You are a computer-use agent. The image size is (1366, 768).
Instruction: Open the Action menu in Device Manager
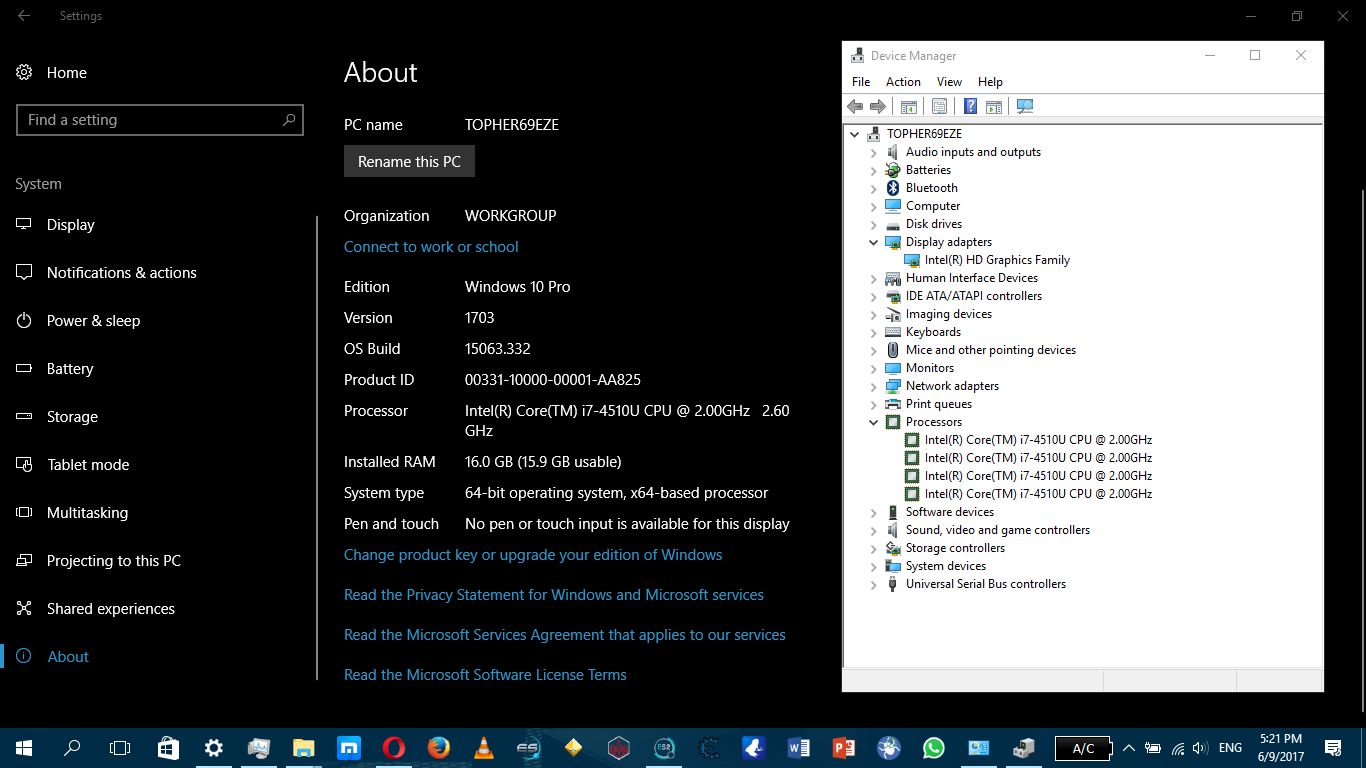[903, 82]
